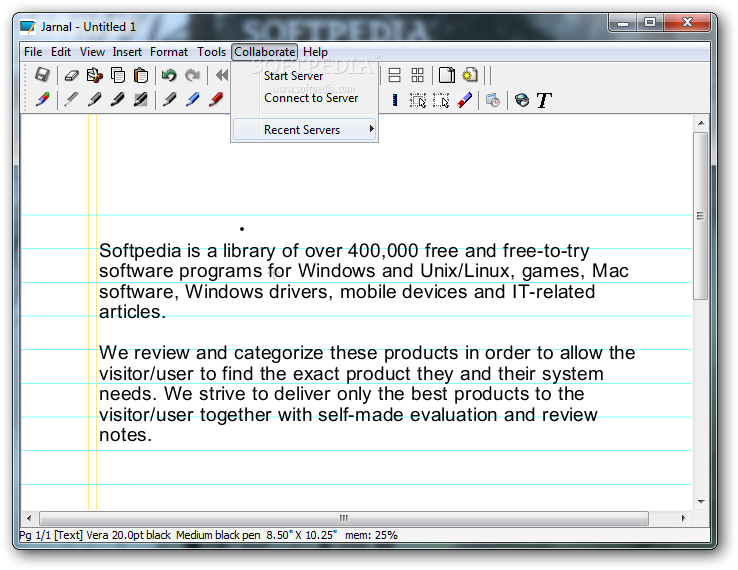Click the first-page double-arrow icon
Image resolution: width=738 pixels, height=570 pixels.
(x=222, y=75)
